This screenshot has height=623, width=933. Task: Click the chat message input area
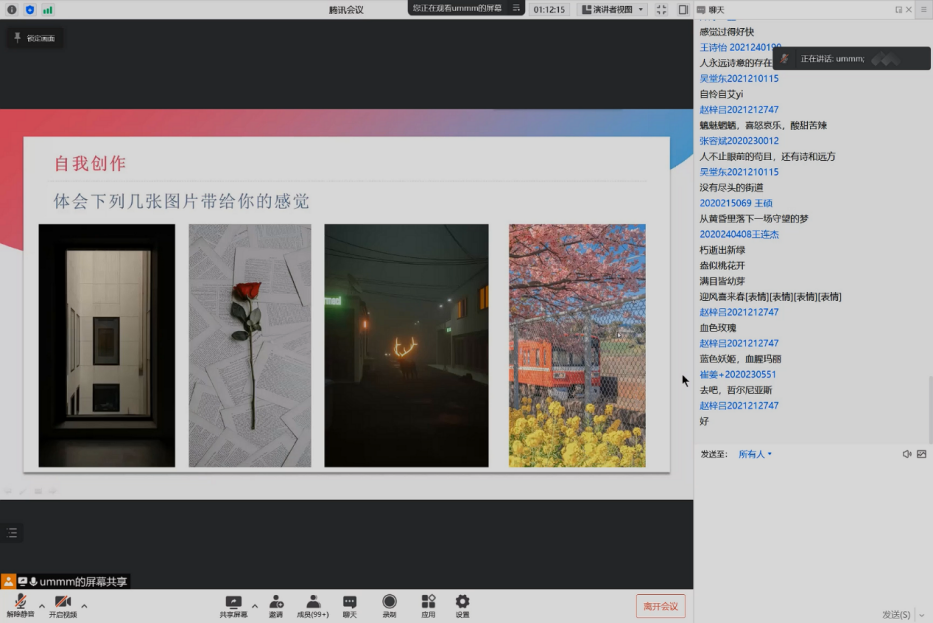pos(812,530)
